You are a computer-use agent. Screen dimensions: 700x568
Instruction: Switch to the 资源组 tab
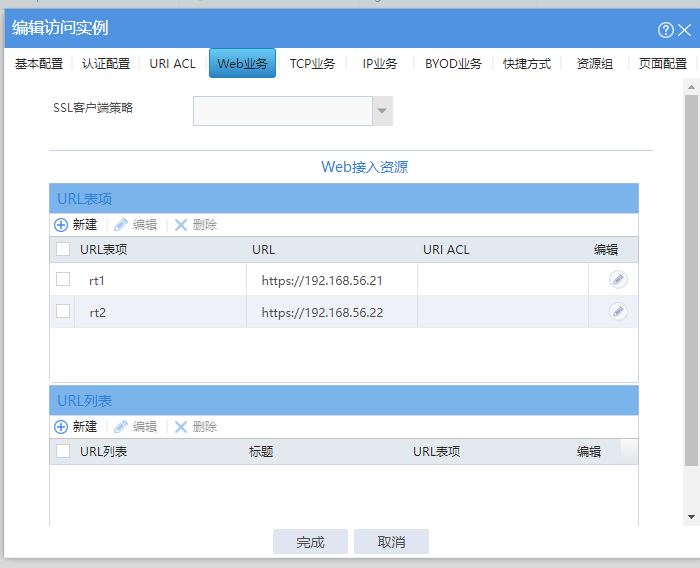pos(595,63)
